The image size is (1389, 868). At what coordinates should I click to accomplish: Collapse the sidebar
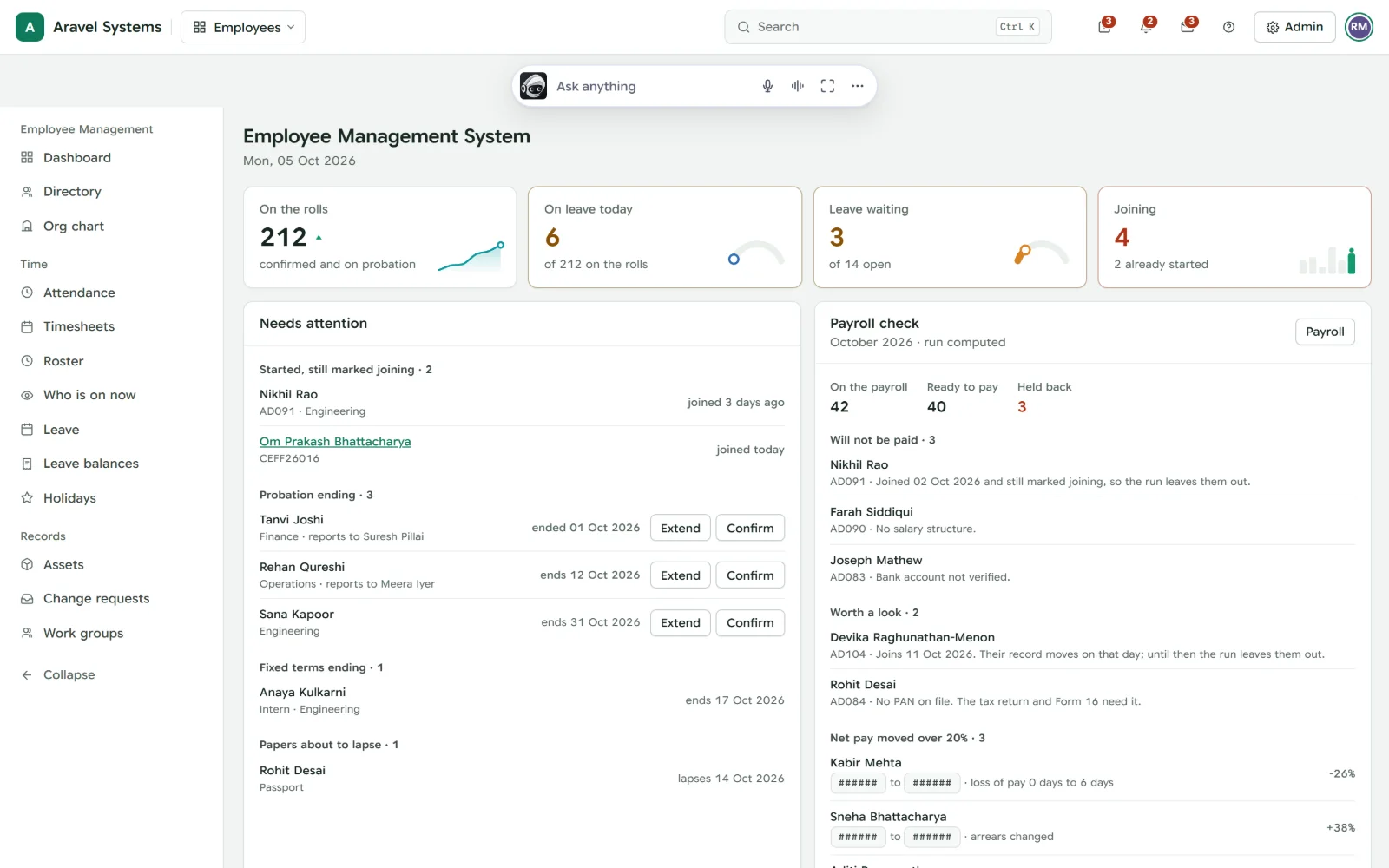coord(111,674)
